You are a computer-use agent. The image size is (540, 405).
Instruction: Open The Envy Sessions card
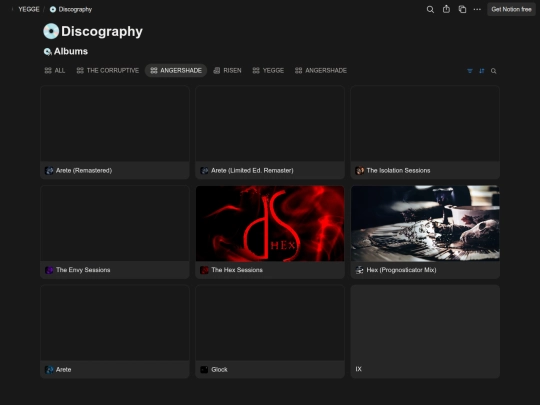115,232
